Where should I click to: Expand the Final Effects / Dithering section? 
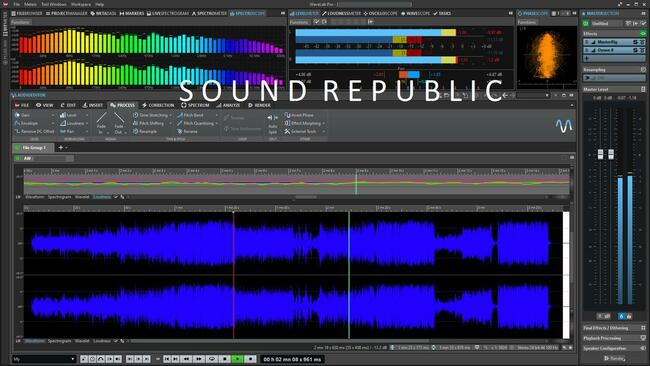614,328
